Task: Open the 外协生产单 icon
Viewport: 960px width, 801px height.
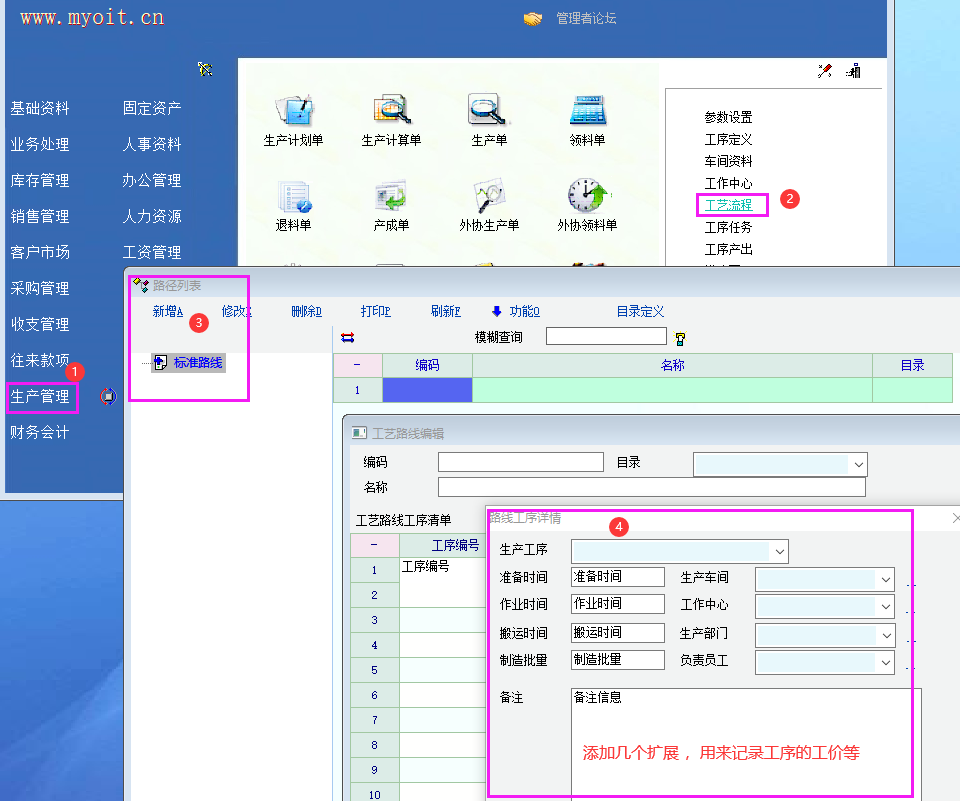Action: (489, 196)
